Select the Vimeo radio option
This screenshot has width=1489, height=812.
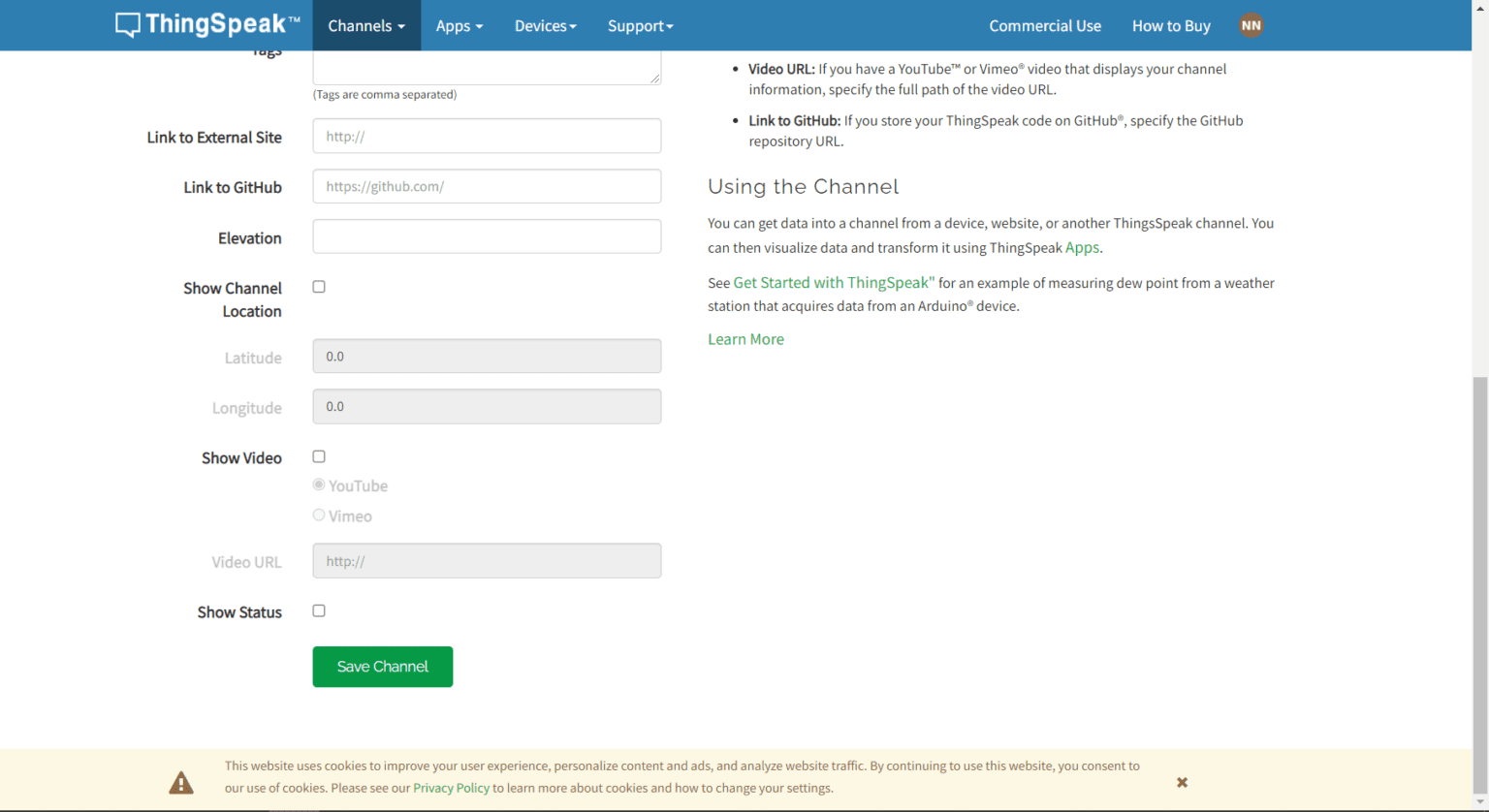coord(319,515)
